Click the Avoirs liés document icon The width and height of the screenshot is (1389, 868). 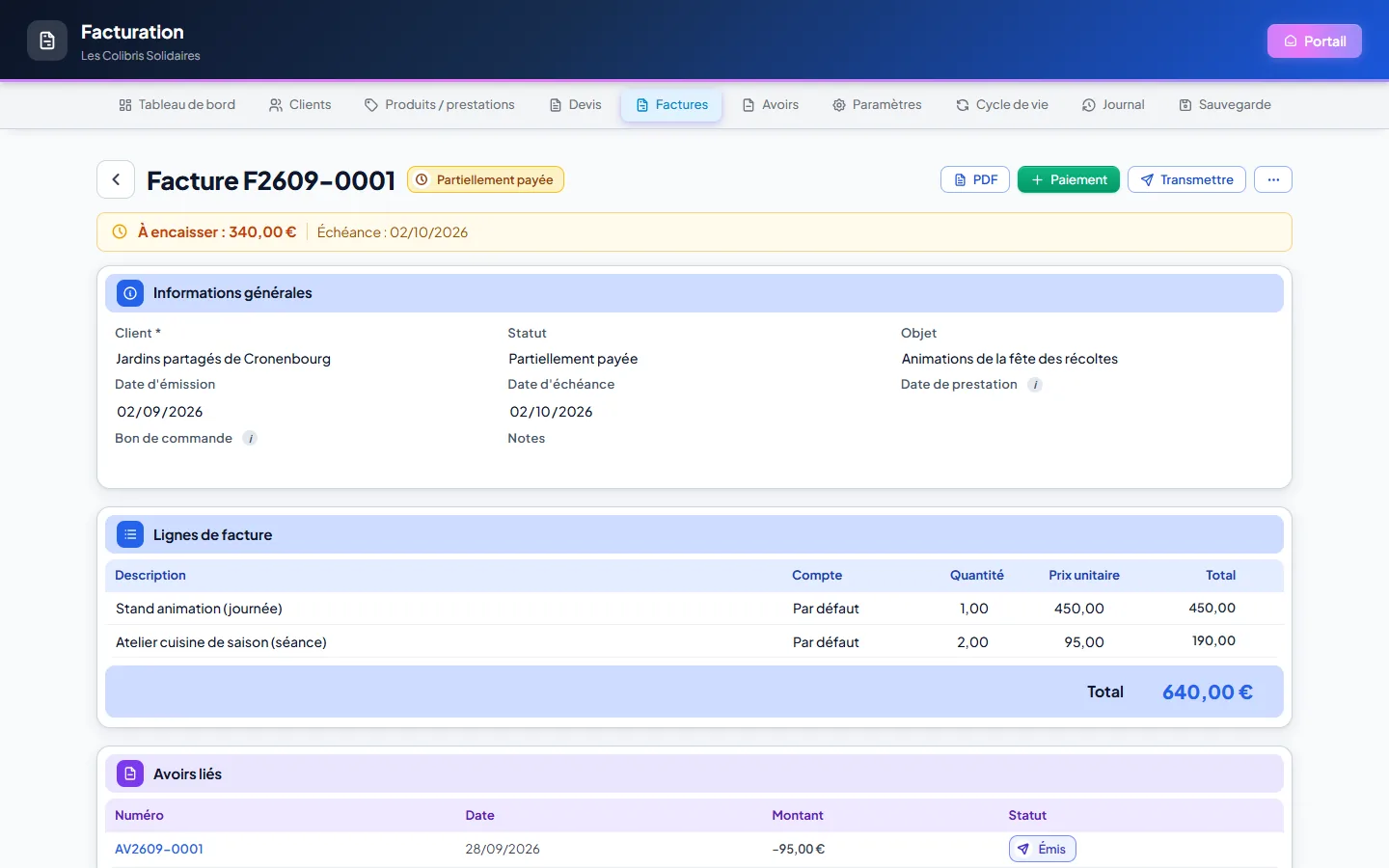coord(130,773)
